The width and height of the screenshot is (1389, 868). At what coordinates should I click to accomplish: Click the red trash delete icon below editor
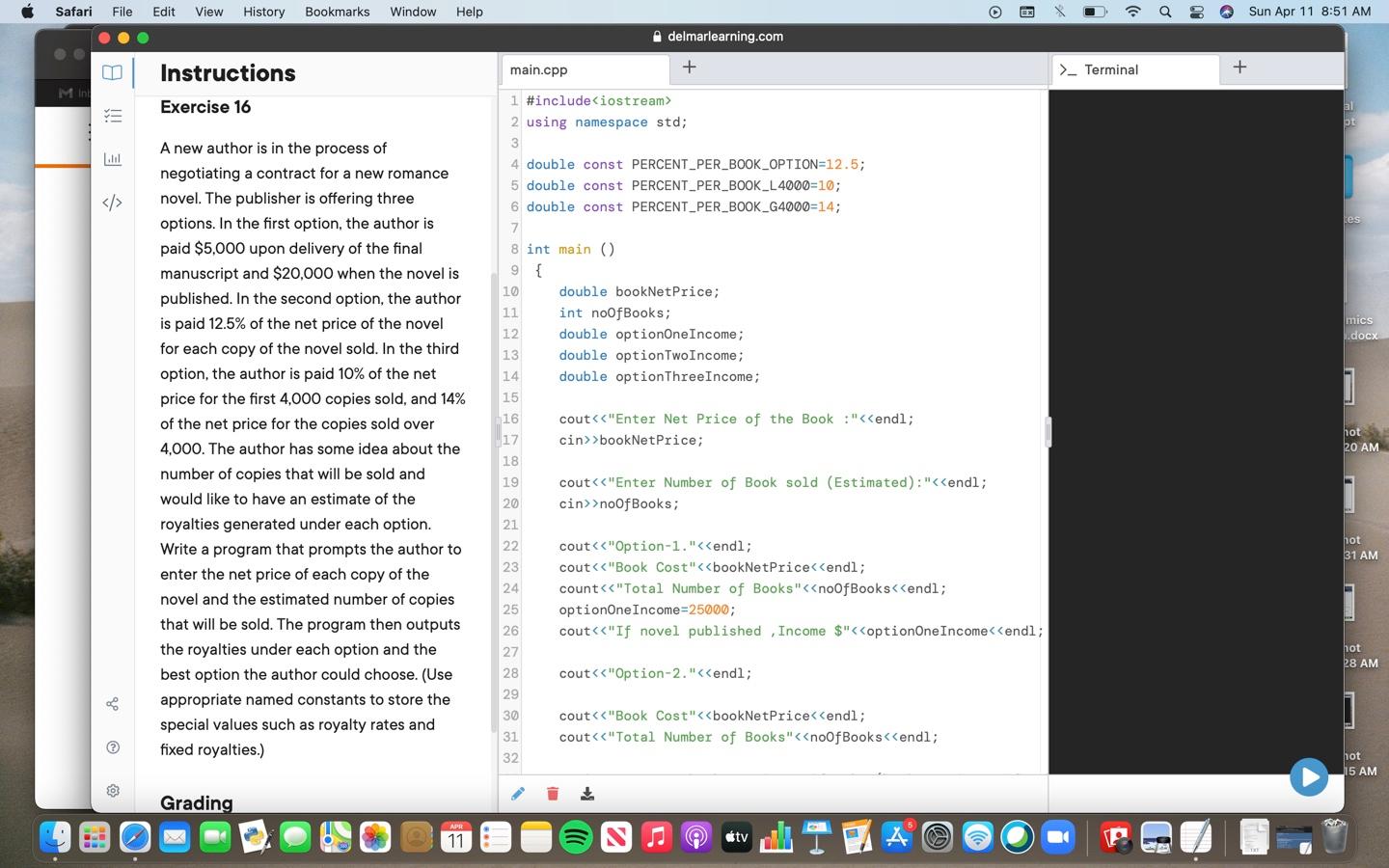(553, 794)
